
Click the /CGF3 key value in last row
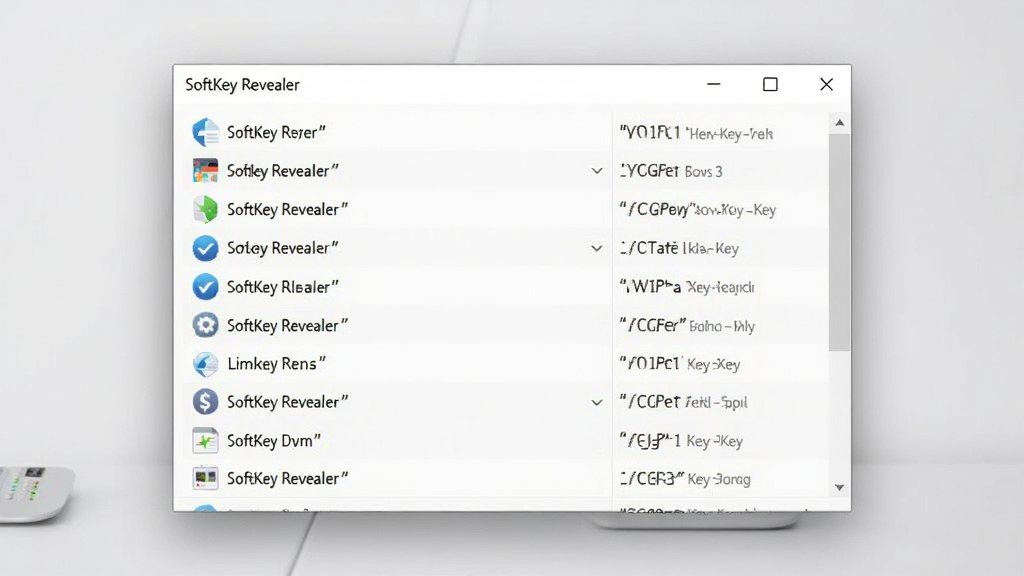point(685,479)
